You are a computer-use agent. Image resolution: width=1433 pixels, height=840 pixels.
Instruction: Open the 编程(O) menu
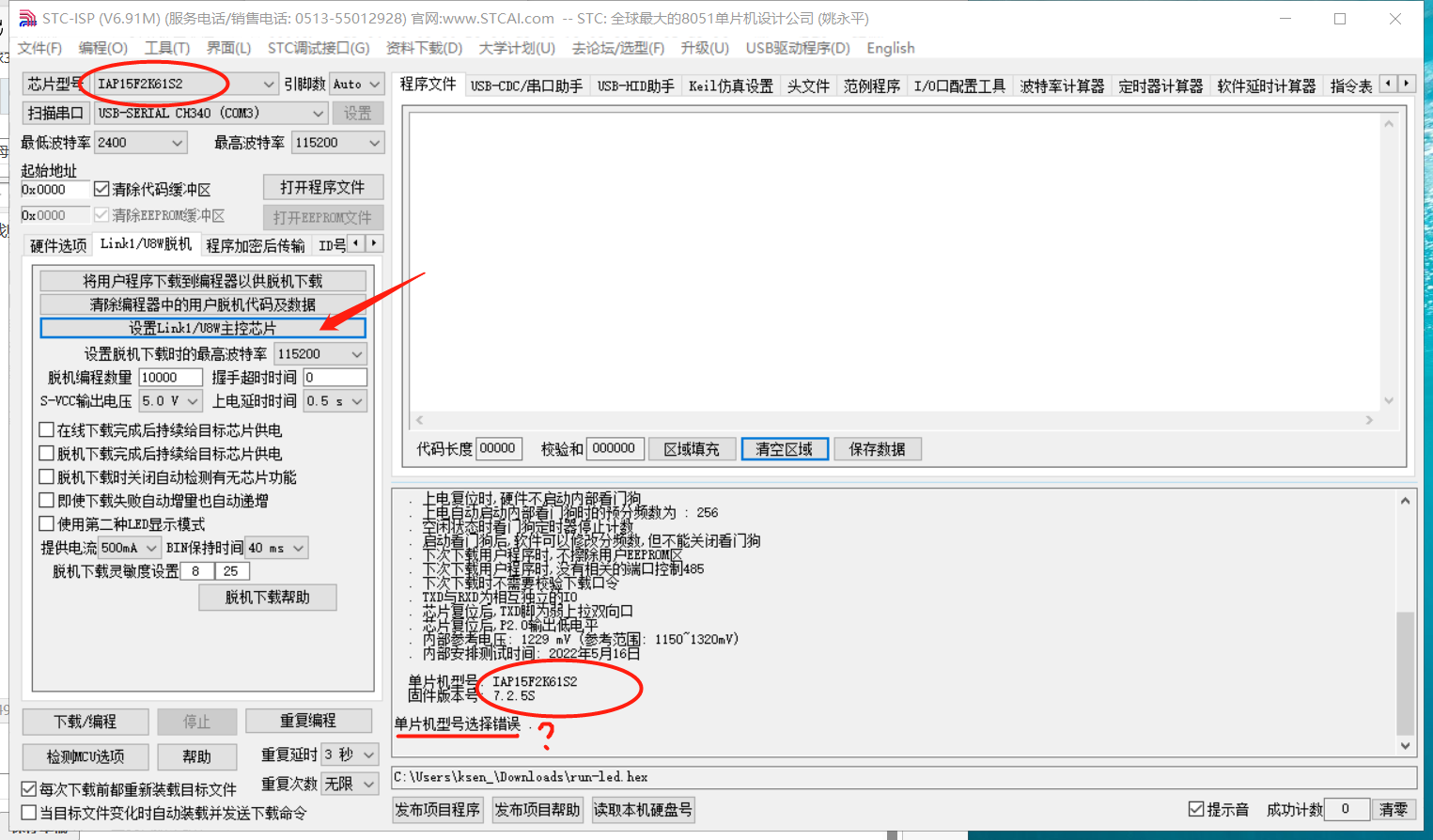coord(102,48)
